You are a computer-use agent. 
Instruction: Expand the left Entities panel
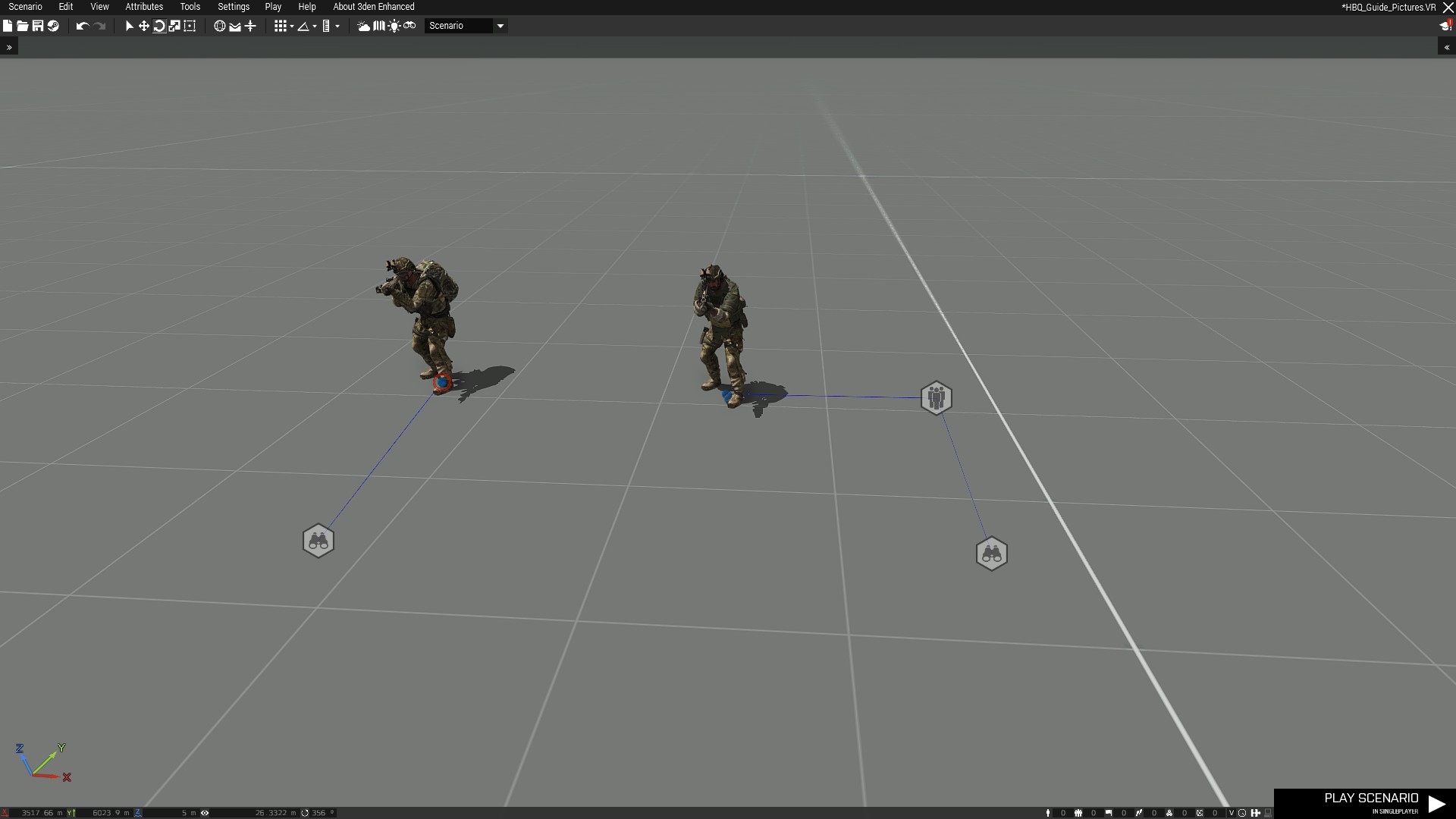9,47
